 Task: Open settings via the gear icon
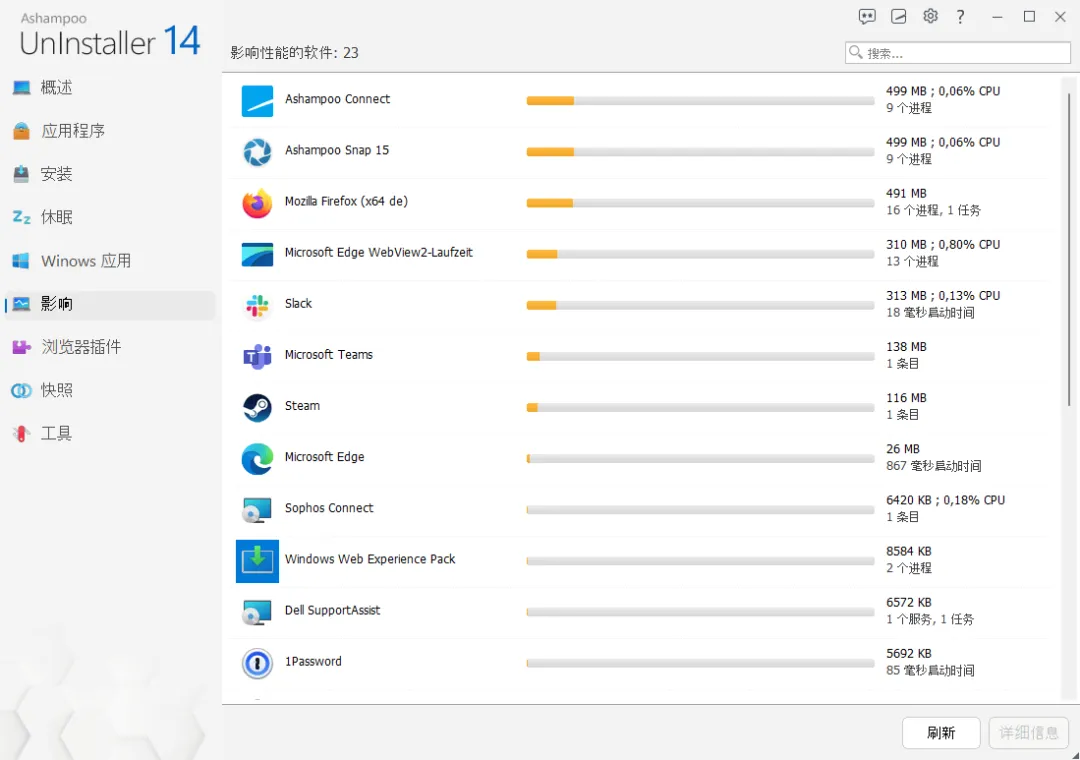[931, 16]
